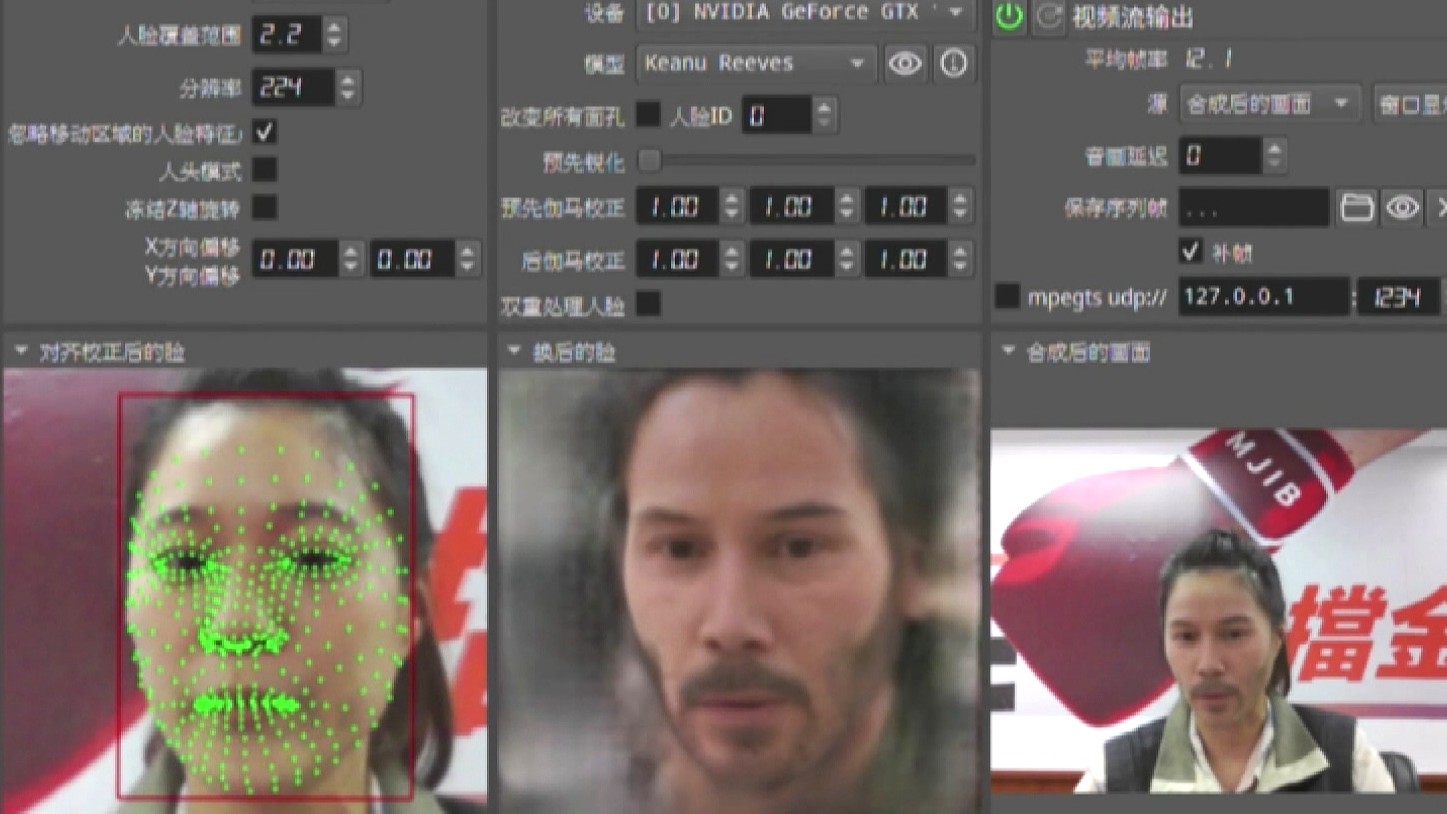
Task: Click the info icon next to the 模型 dropdown
Action: click(x=954, y=64)
